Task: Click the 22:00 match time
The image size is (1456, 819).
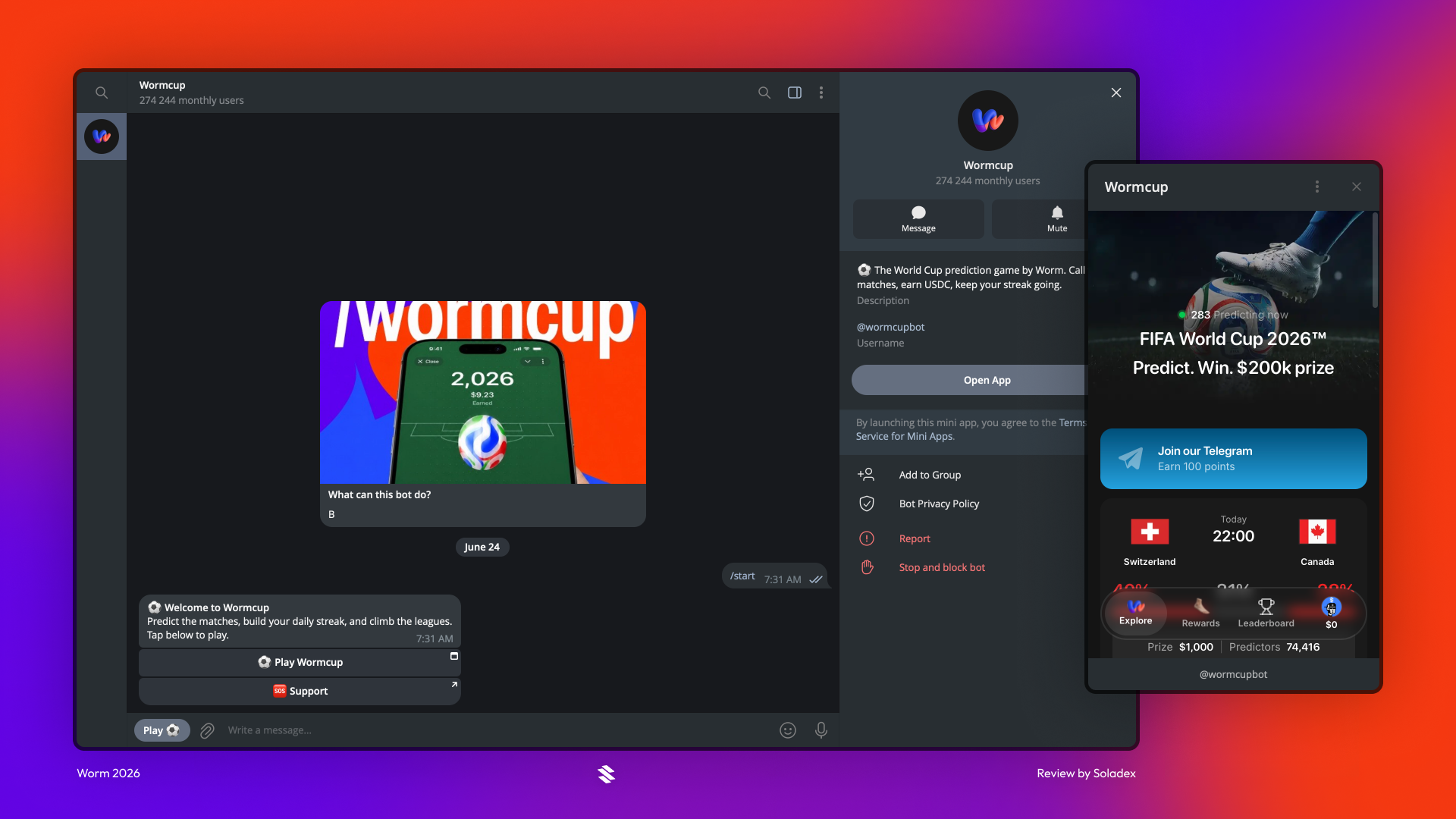Action: click(x=1234, y=536)
